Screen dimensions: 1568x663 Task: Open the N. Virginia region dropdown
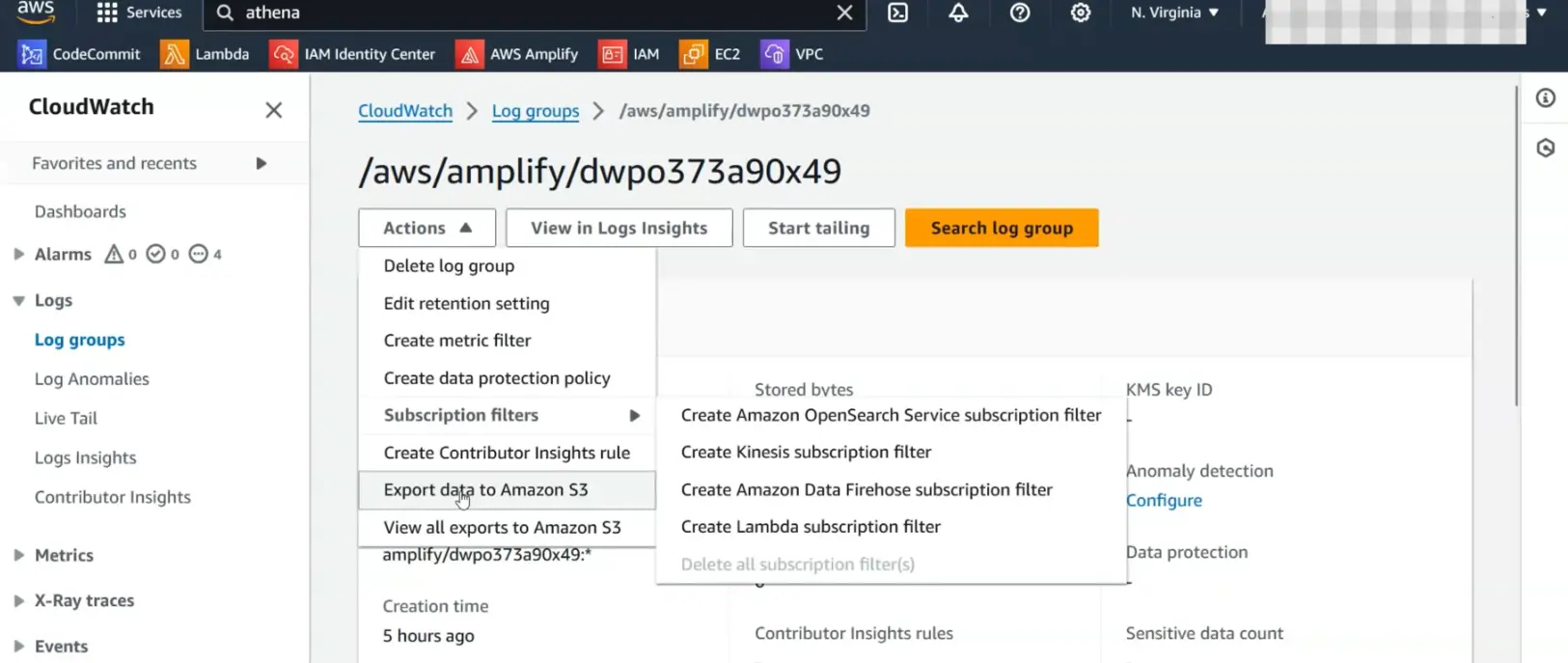click(x=1174, y=13)
